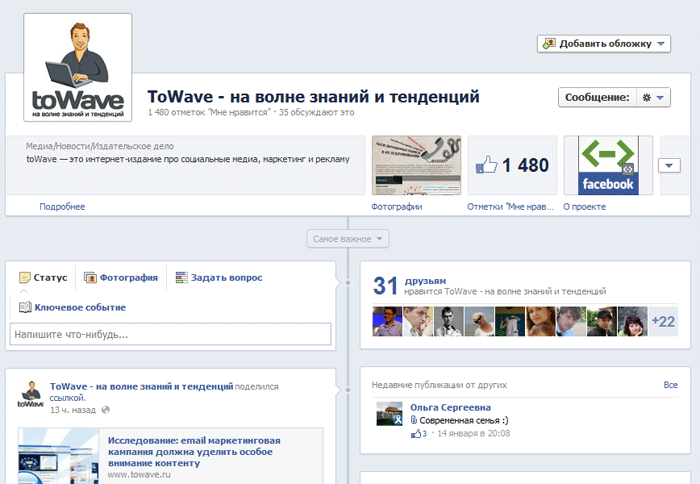Click the www.towave.ru text
Screen dimensions: 700x484
(x=139, y=475)
